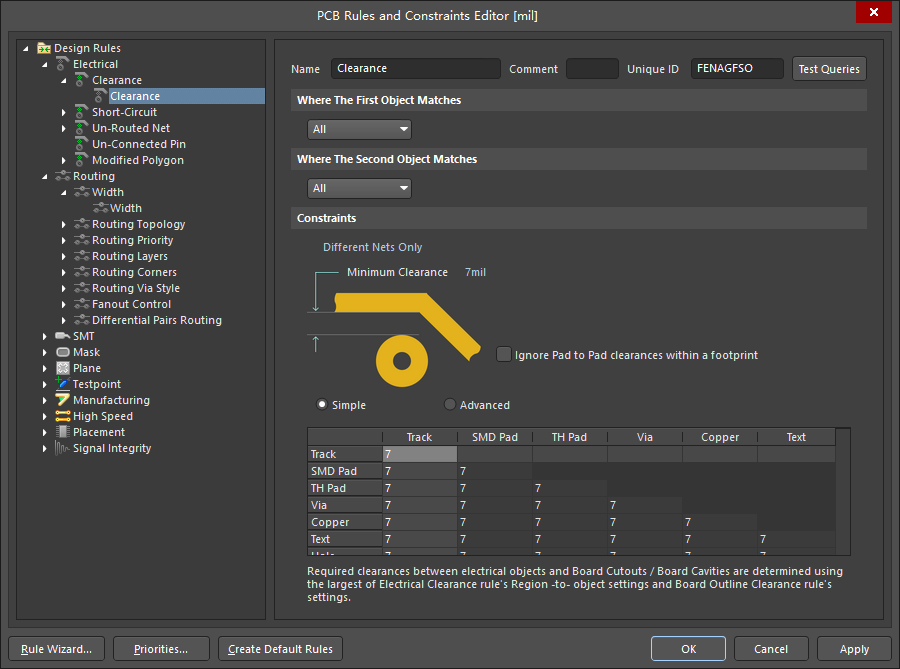
Task: Click the Routing category icon
Action: click(63, 176)
